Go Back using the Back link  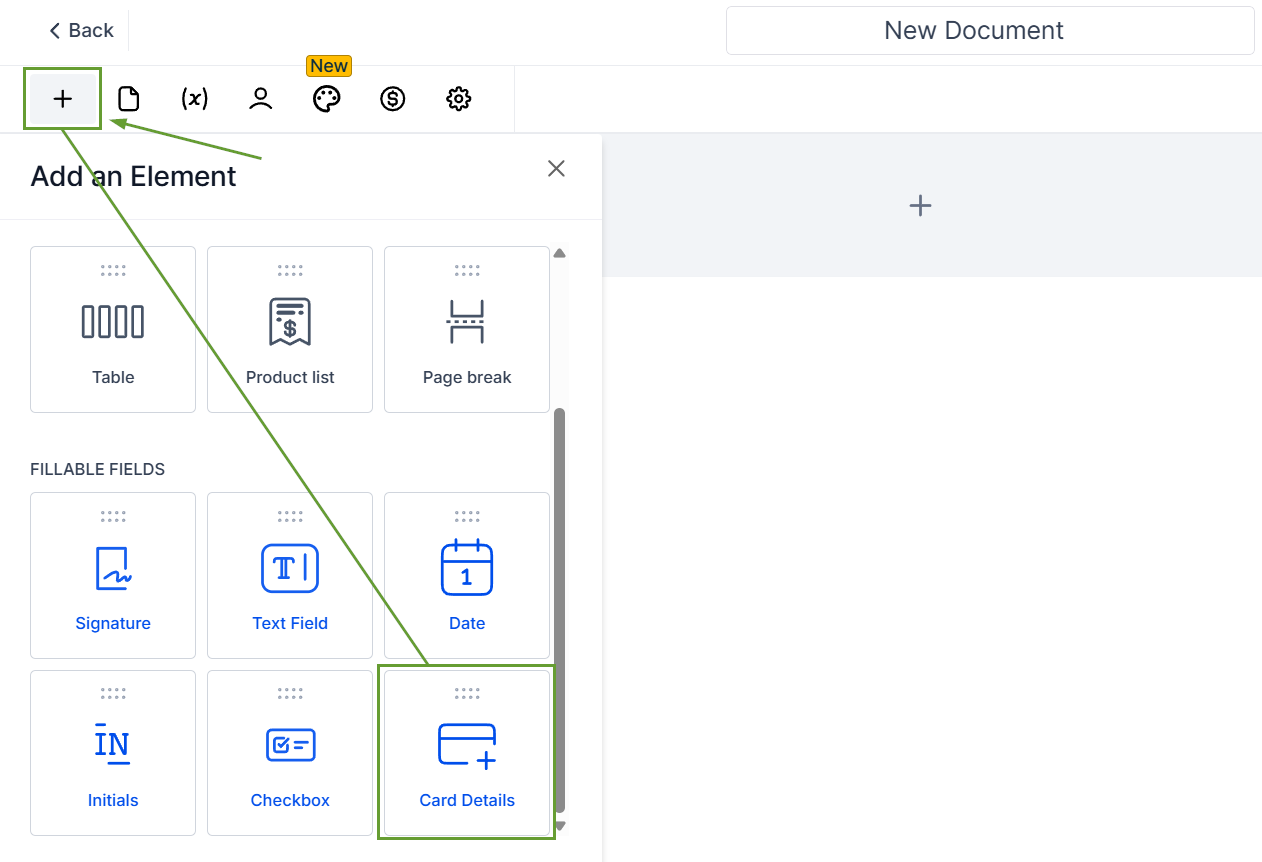81,31
